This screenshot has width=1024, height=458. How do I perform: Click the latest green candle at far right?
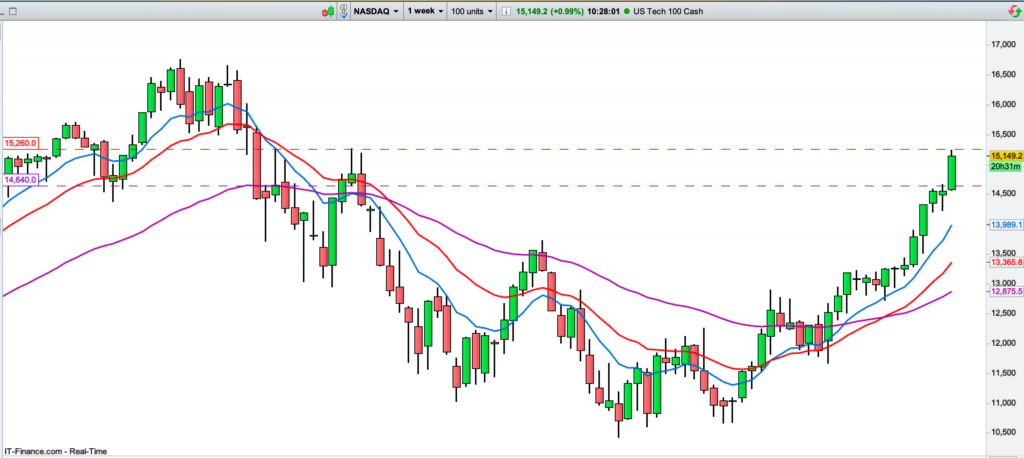[x=952, y=172]
